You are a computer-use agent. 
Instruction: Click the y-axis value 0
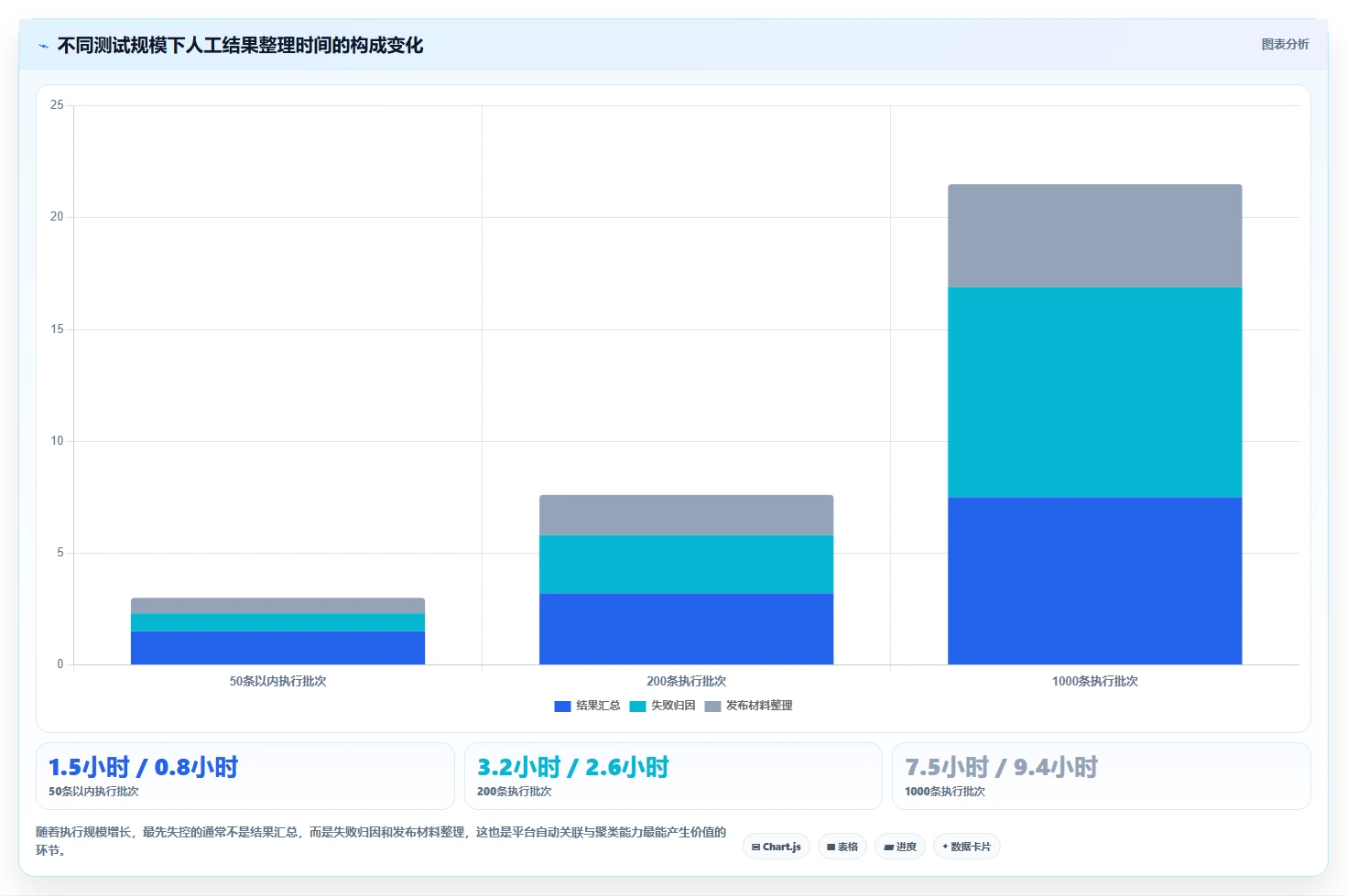point(60,664)
